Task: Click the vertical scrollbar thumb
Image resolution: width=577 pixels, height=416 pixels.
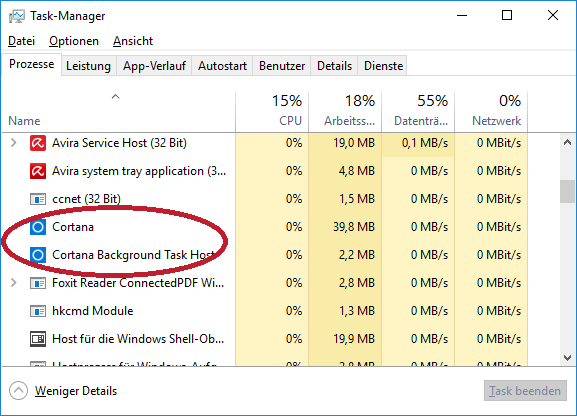Action: (x=567, y=191)
